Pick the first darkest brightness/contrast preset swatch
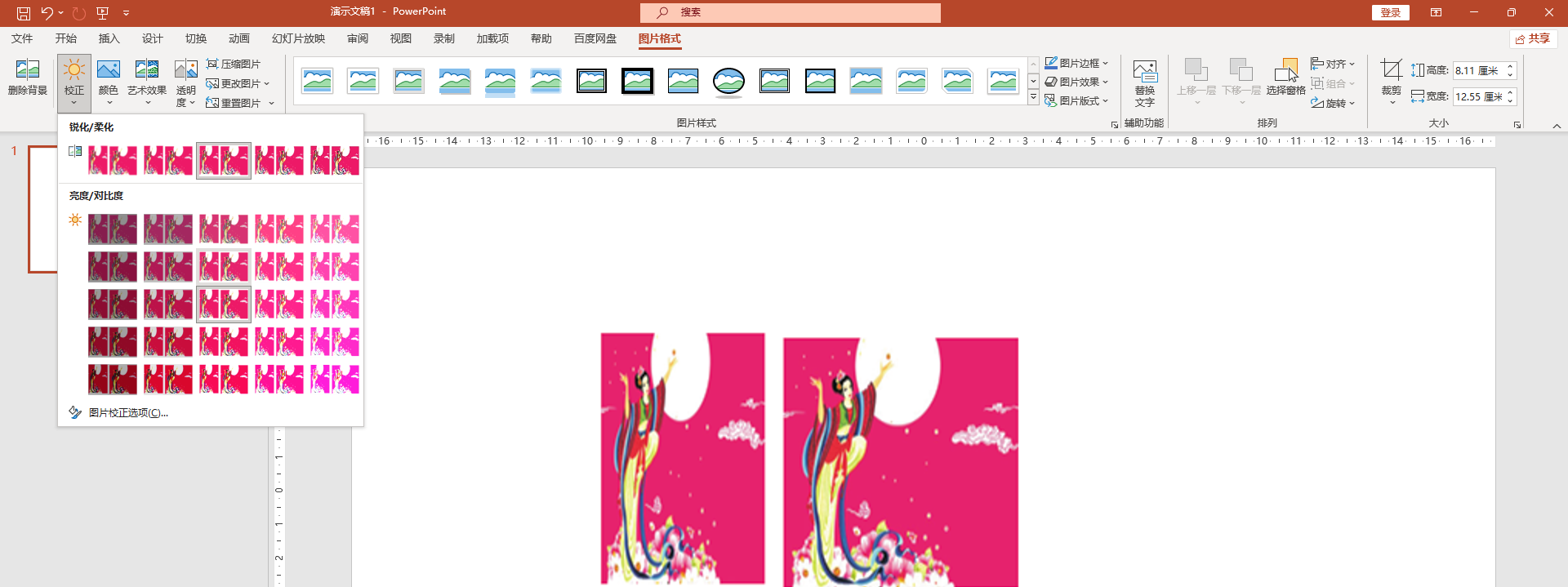1568x587 pixels. (113, 229)
